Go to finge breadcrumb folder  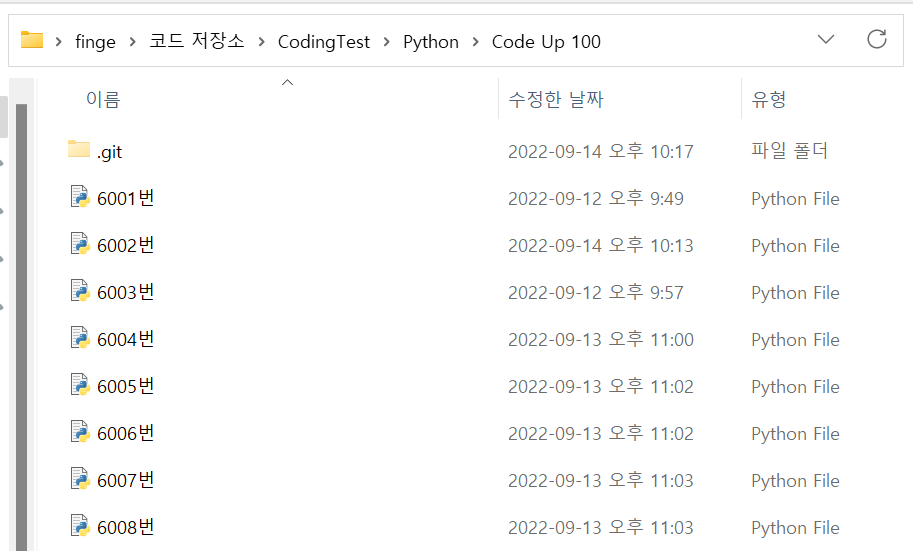coord(95,42)
